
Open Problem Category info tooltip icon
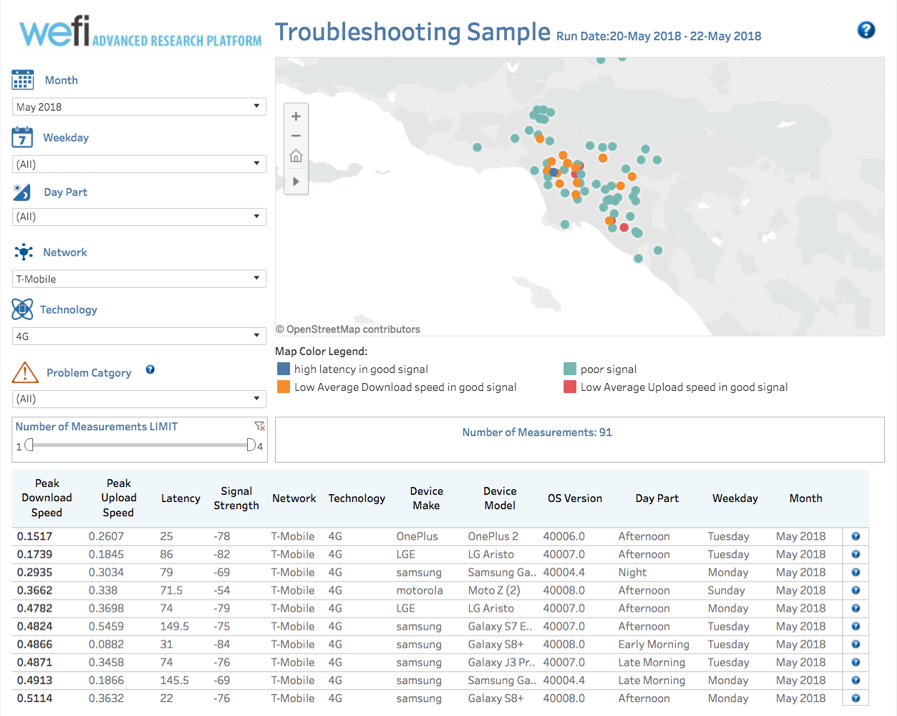coord(150,369)
